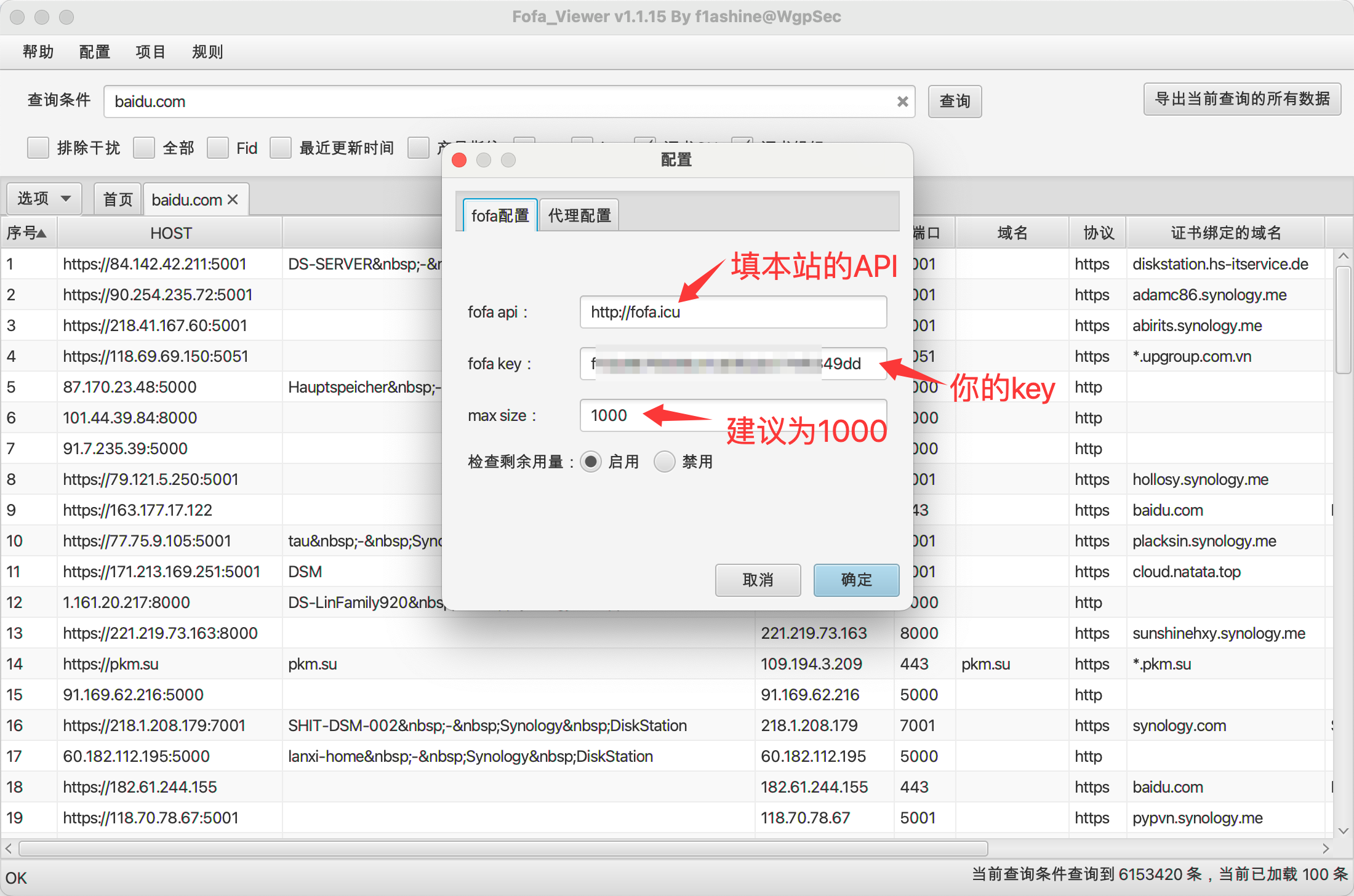Viewport: 1354px width, 896px height.
Task: Switch to the 代理配置 tab
Action: (579, 215)
